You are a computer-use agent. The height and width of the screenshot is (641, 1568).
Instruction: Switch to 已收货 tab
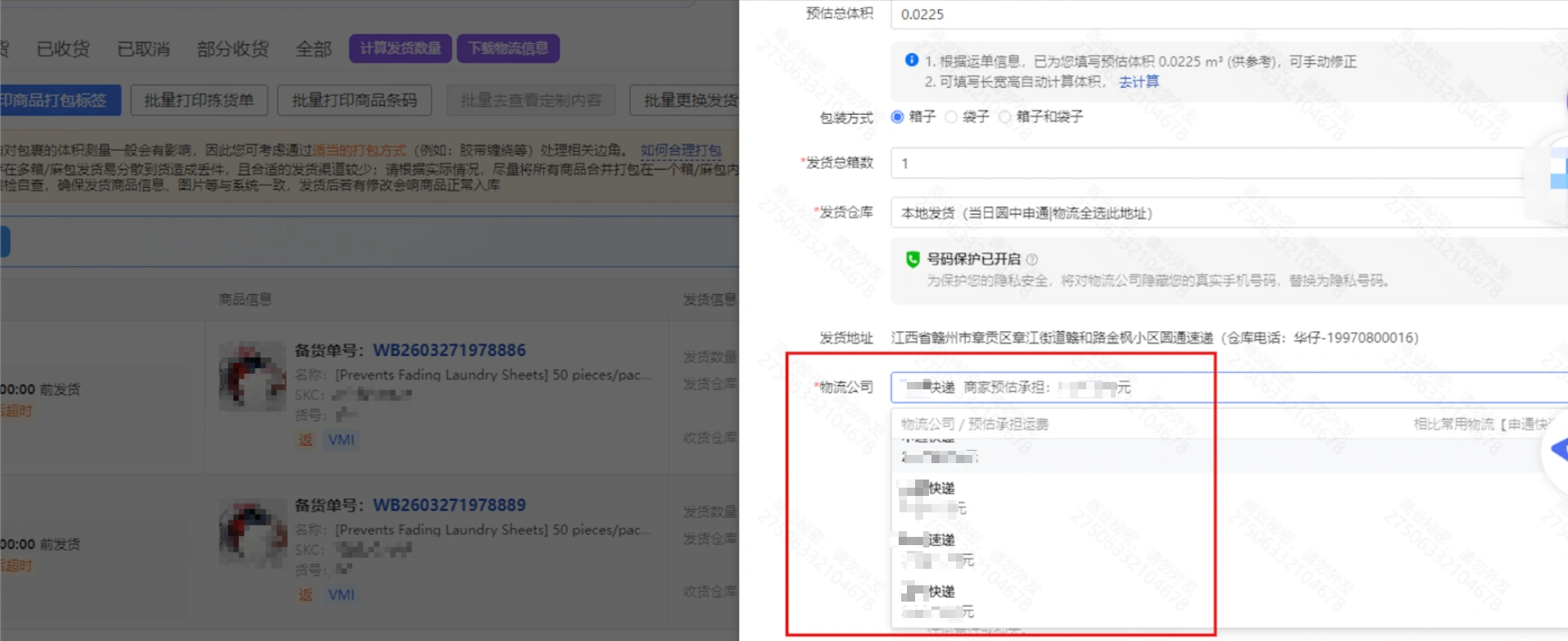pyautogui.click(x=63, y=49)
